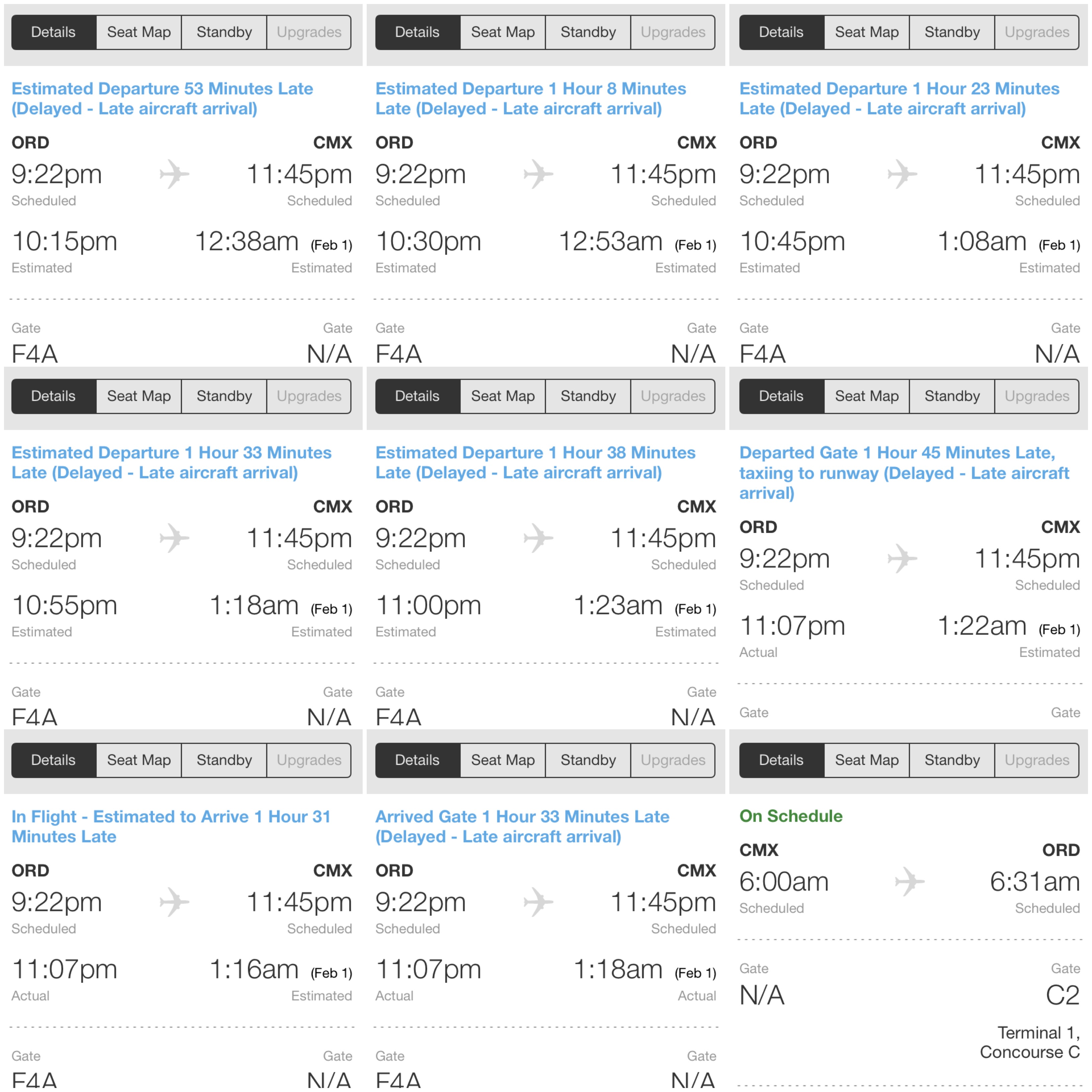The image size is (1092, 1092).
Task: Click the airplane icon in the 53 Minutes Late panel
Action: tap(174, 174)
